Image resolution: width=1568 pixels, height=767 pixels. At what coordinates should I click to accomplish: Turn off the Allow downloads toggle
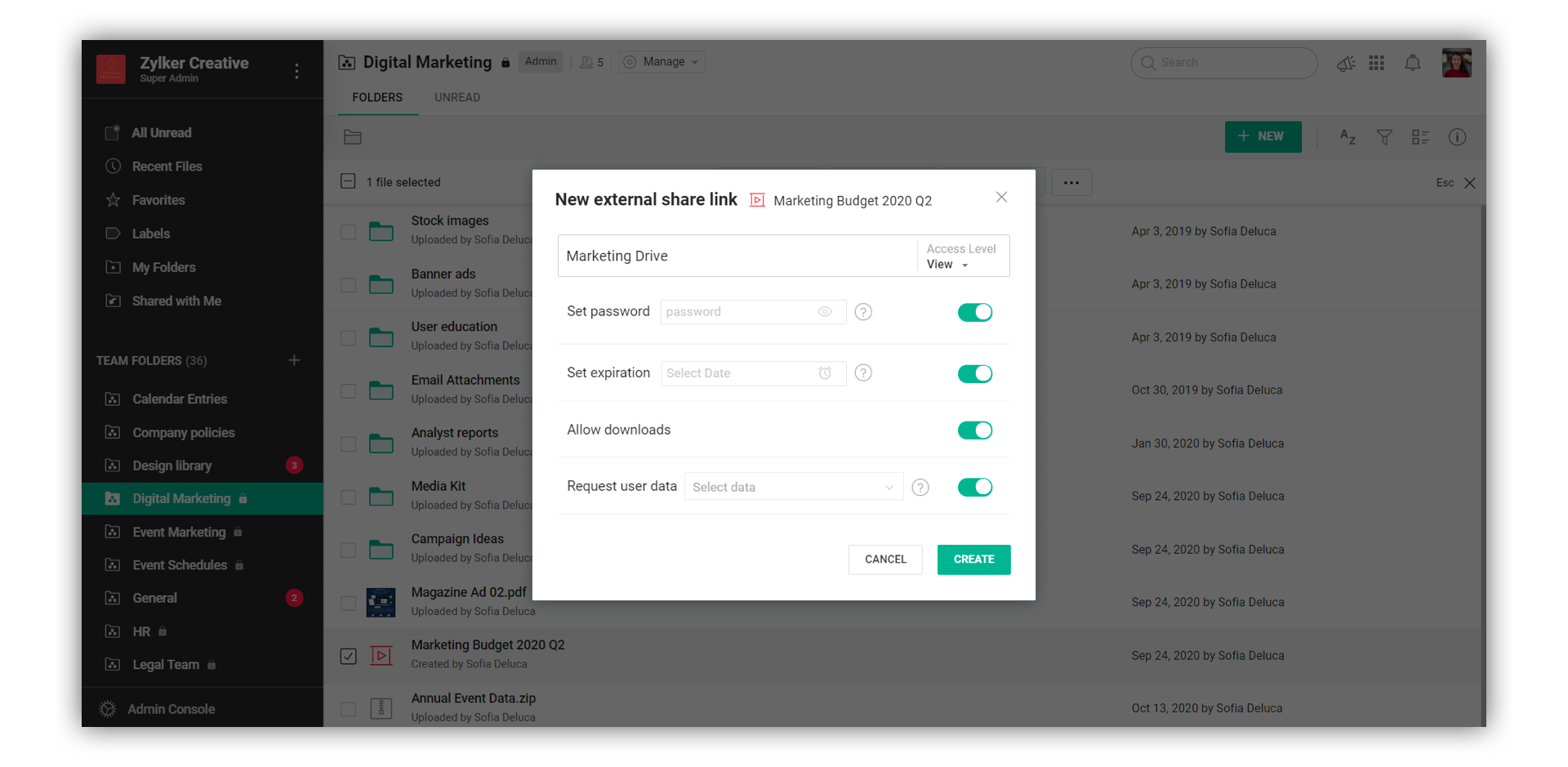point(974,430)
